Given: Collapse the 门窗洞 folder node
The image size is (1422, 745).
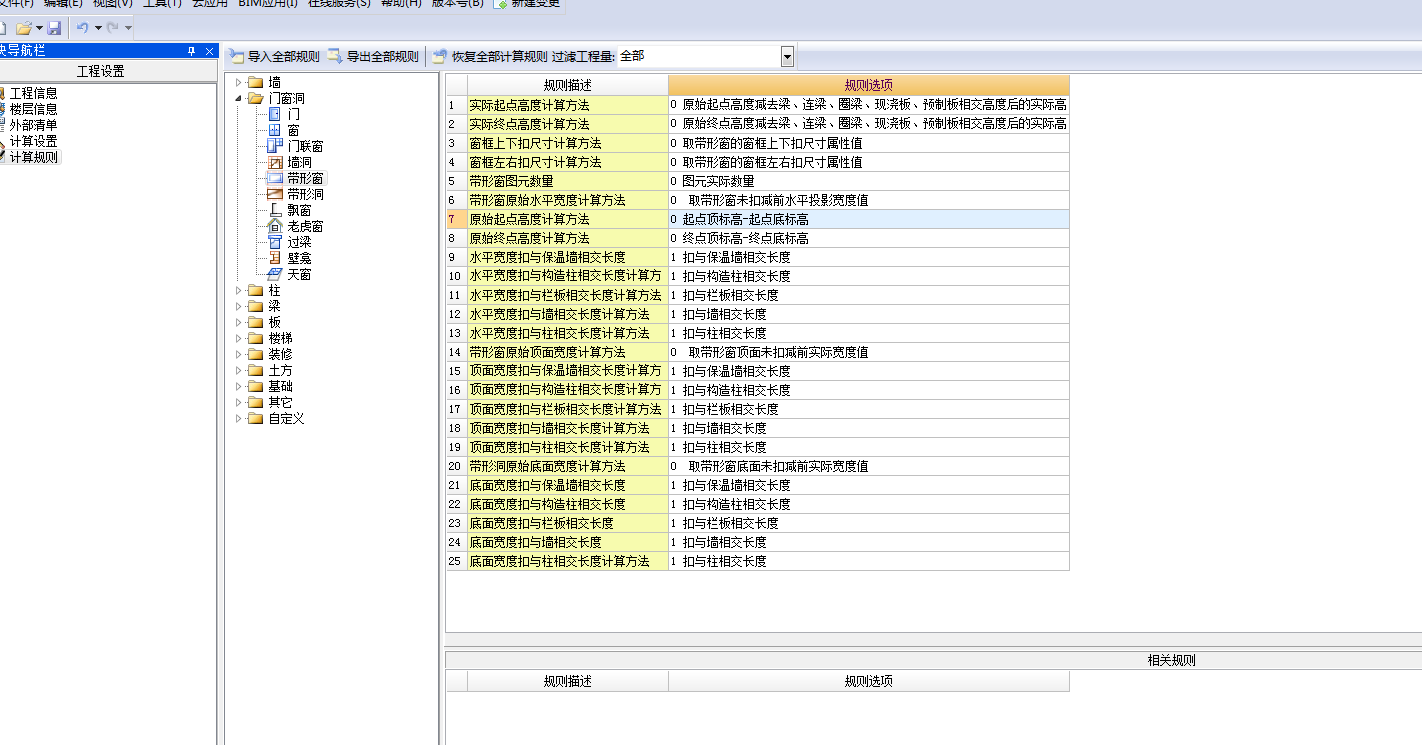Looking at the screenshot, I should coord(238,98).
